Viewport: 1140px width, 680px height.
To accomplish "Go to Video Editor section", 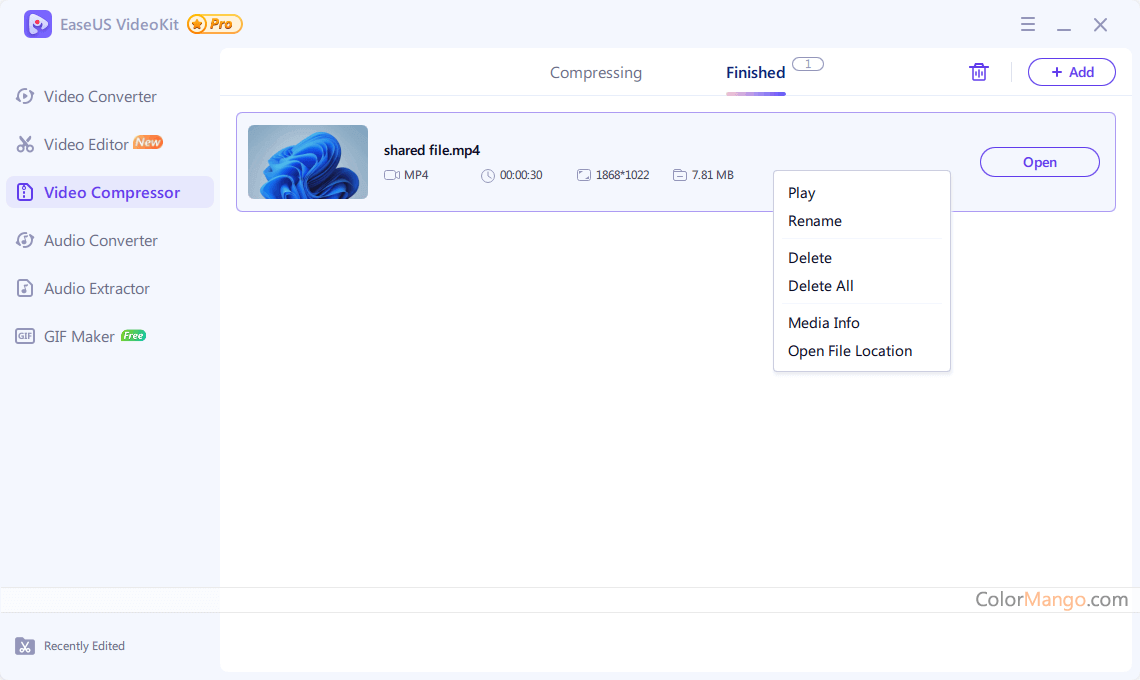I will point(110,144).
